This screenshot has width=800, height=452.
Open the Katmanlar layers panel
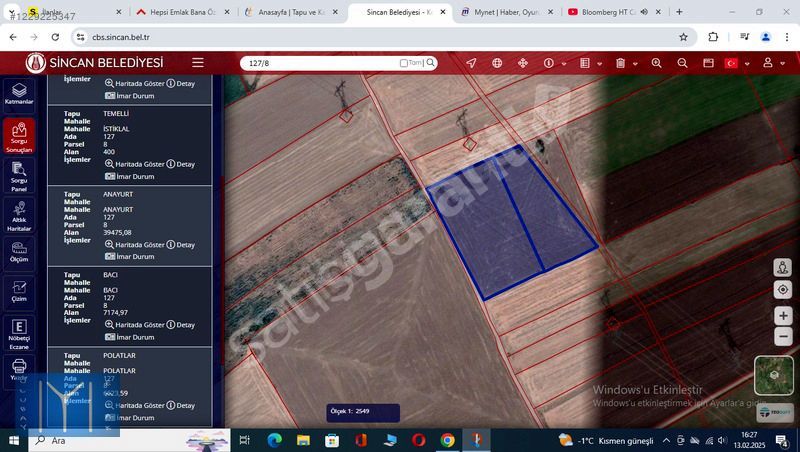tap(19, 94)
